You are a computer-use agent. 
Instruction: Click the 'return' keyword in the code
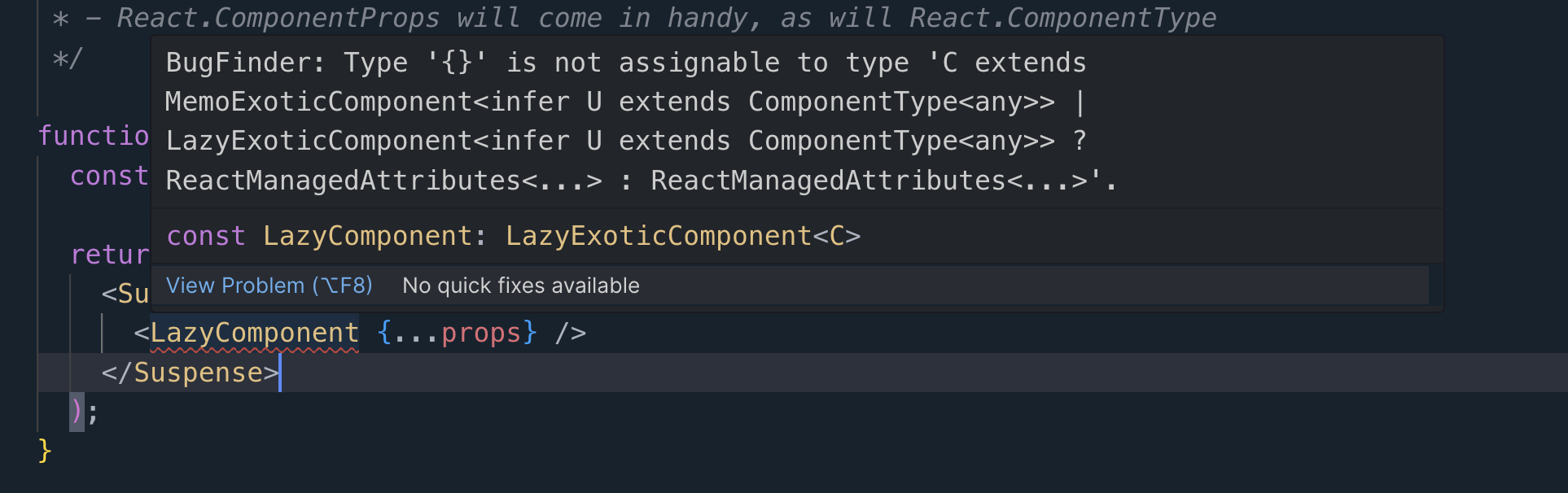coord(110,255)
